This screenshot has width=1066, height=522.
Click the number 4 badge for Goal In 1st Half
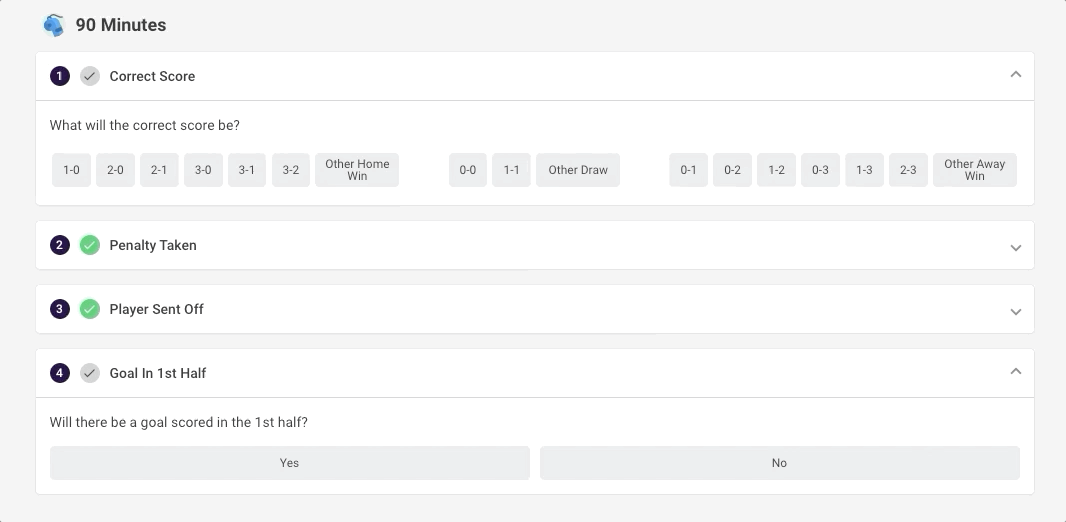point(60,373)
